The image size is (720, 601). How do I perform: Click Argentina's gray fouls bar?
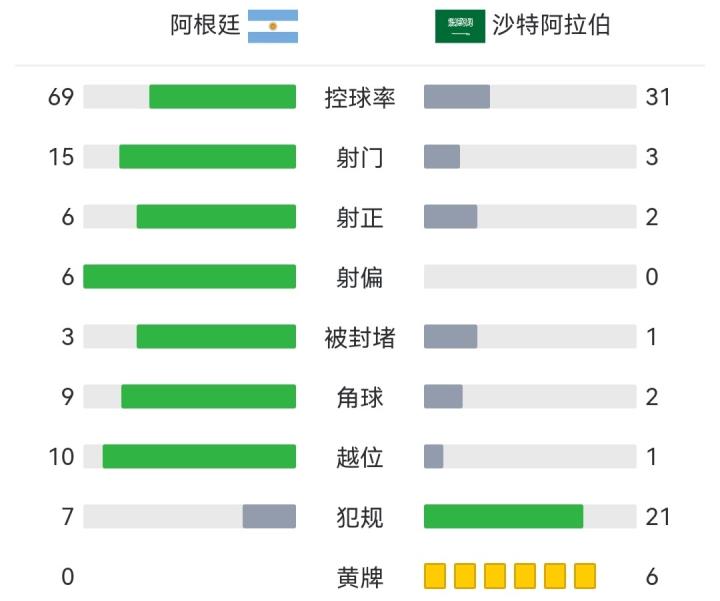[x=269, y=517]
